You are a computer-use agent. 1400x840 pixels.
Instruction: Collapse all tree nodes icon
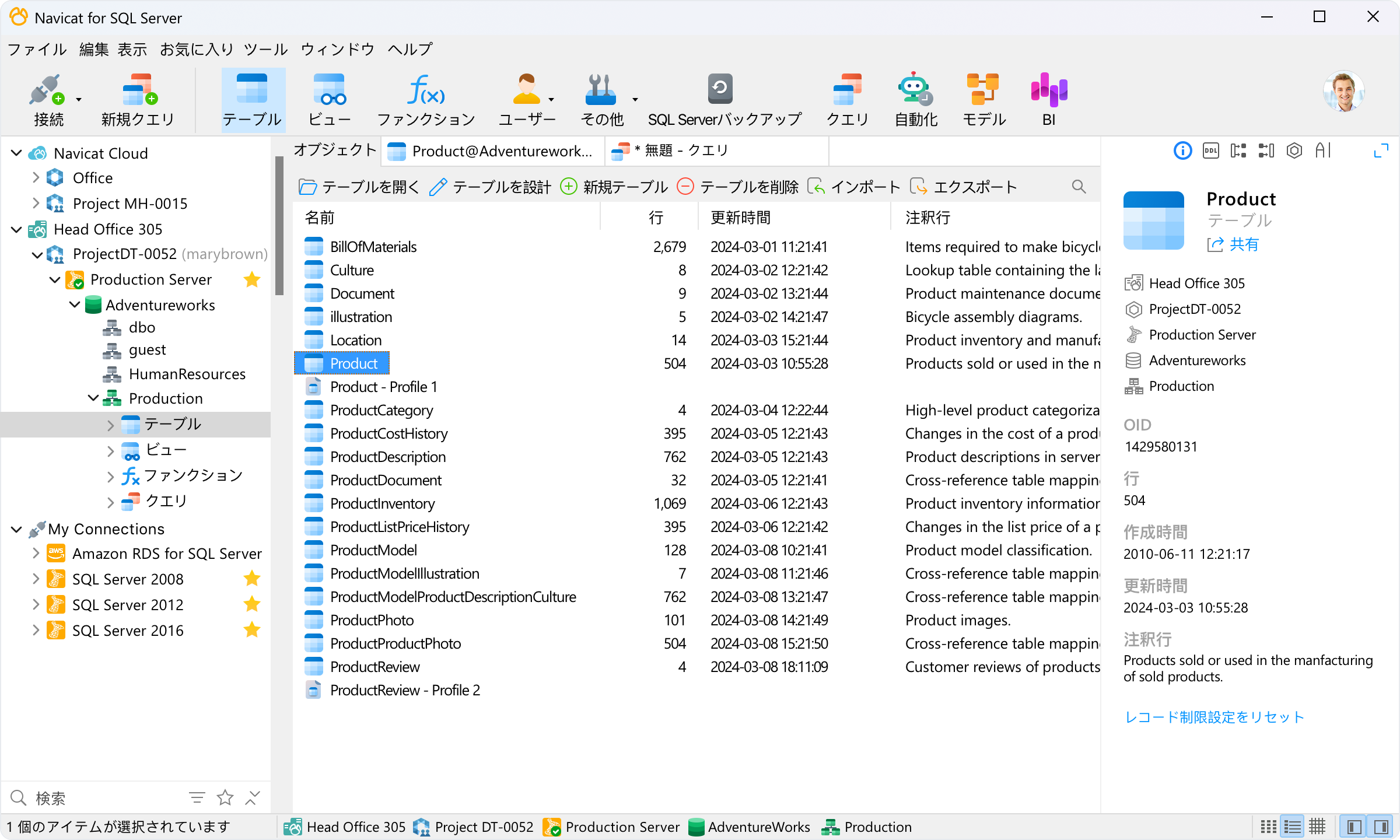click(x=253, y=797)
